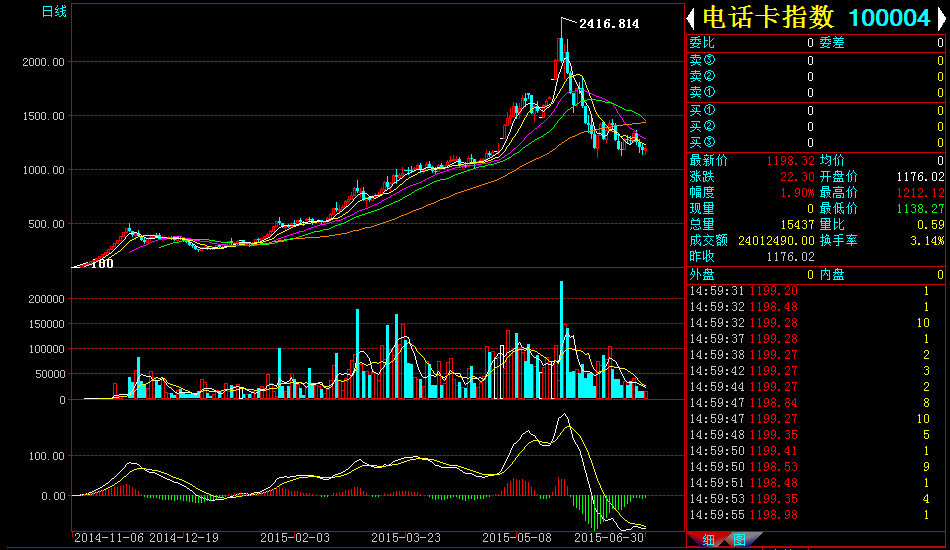Viewport: 950px width, 550px height.
Task: Click the 委比 label
Action: point(702,43)
